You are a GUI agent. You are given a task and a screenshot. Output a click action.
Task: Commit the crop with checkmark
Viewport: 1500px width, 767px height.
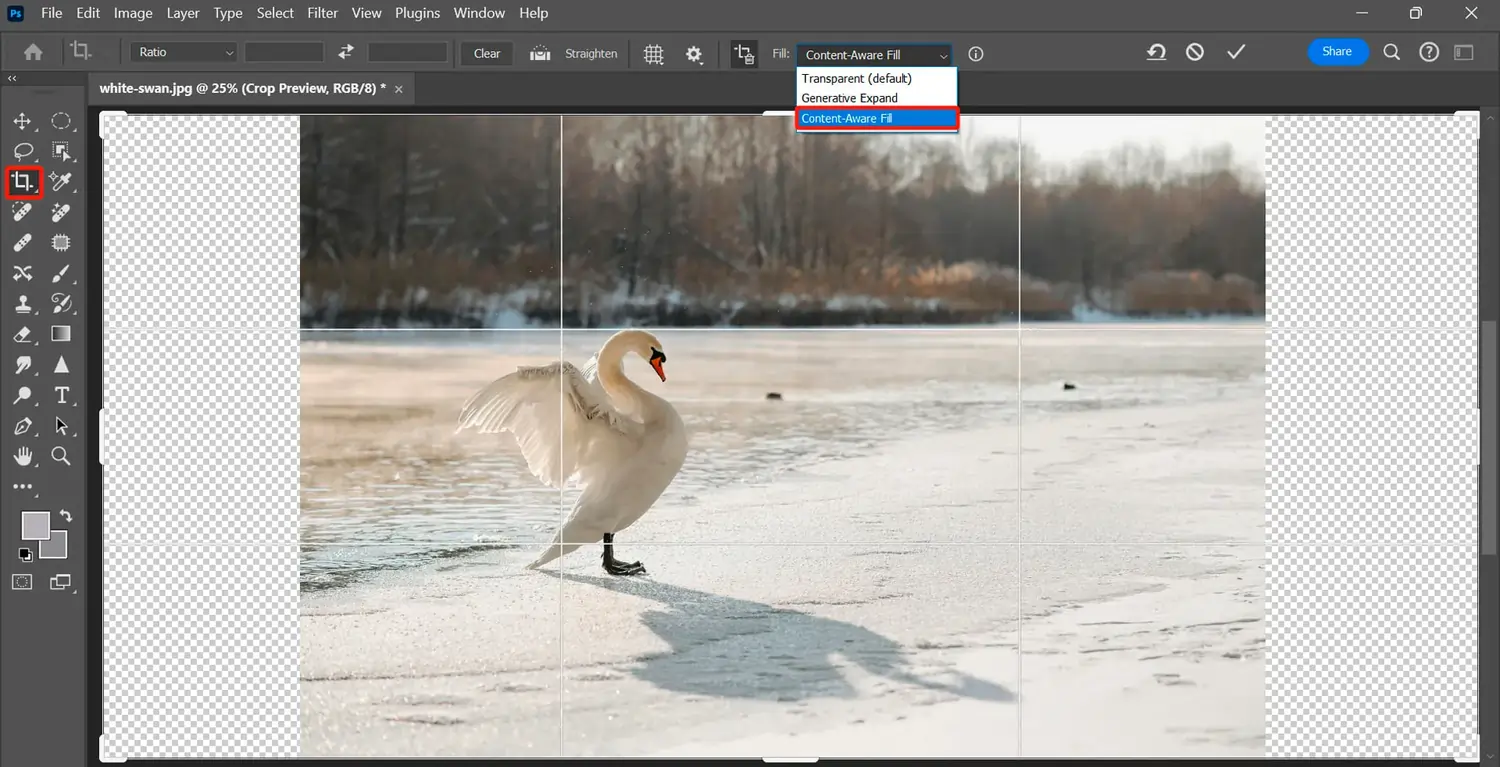(x=1236, y=52)
